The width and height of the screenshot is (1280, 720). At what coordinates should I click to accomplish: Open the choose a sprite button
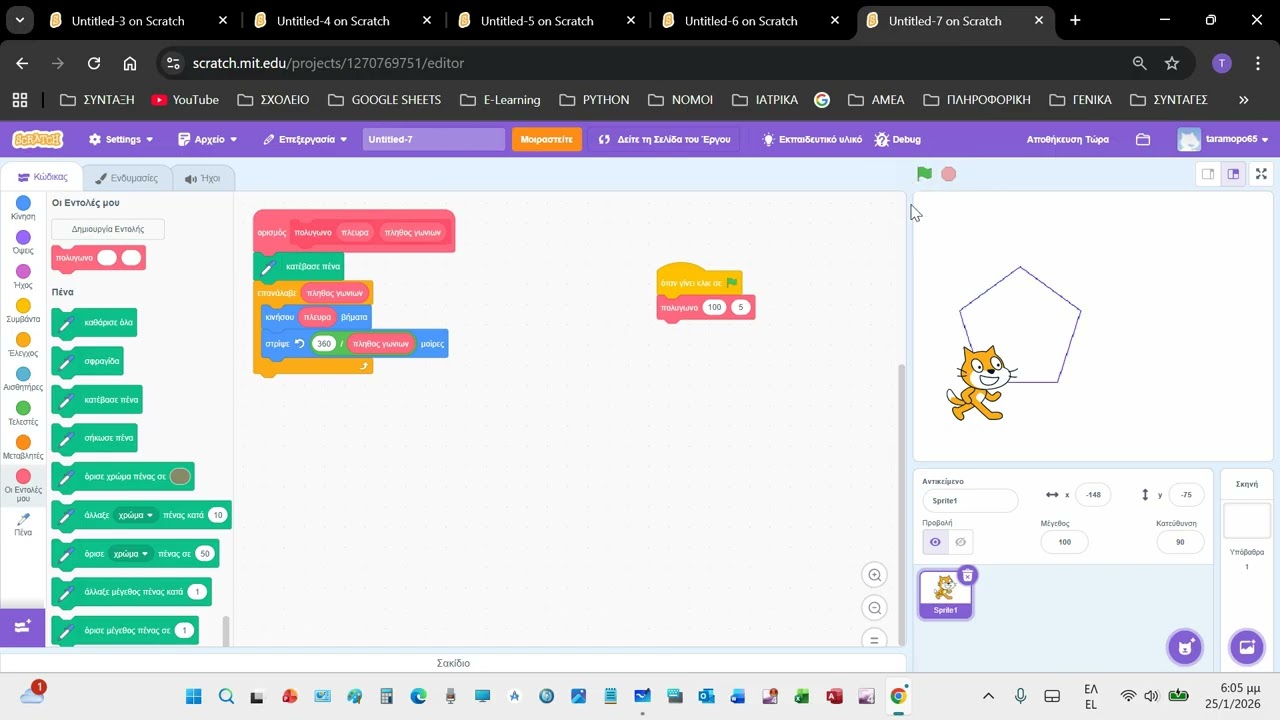coord(1185,647)
